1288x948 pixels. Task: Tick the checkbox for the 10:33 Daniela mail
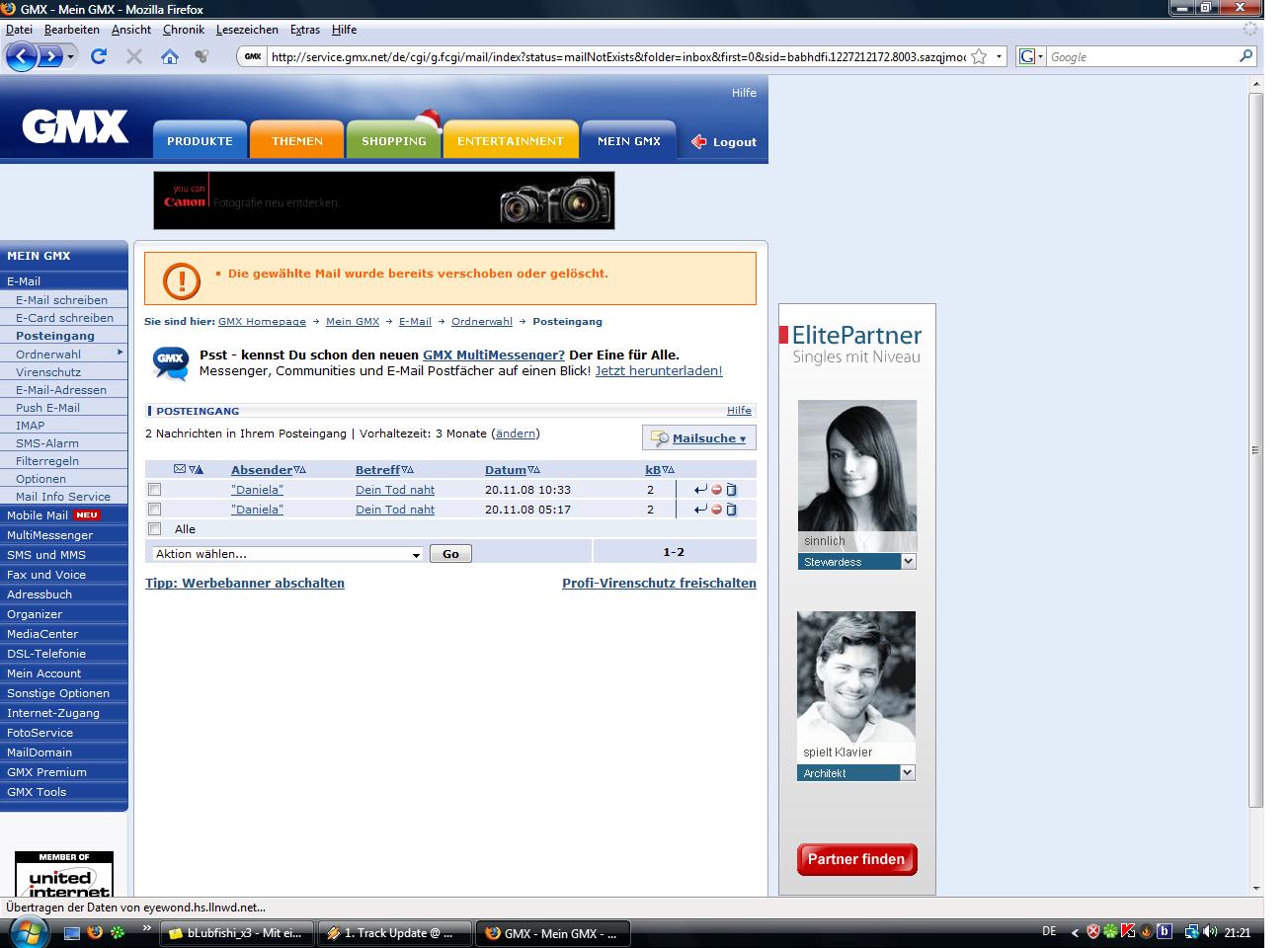click(154, 490)
